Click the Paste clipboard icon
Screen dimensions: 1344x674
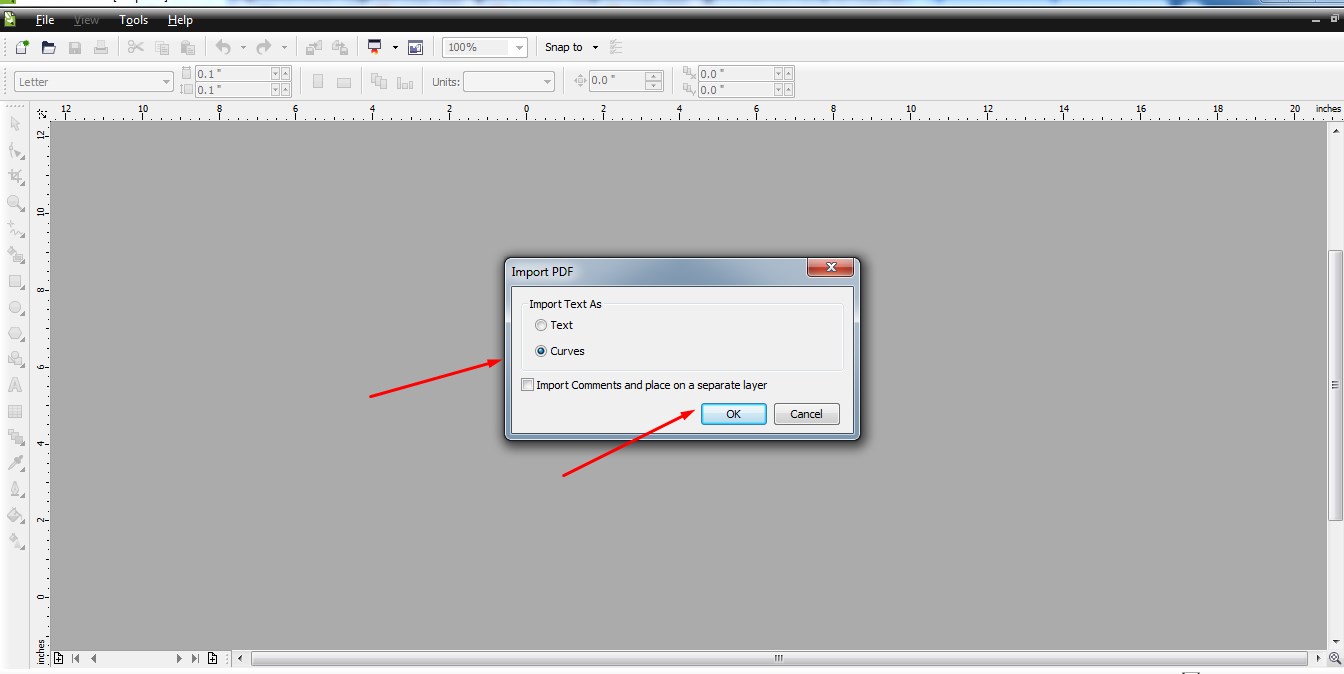point(187,47)
